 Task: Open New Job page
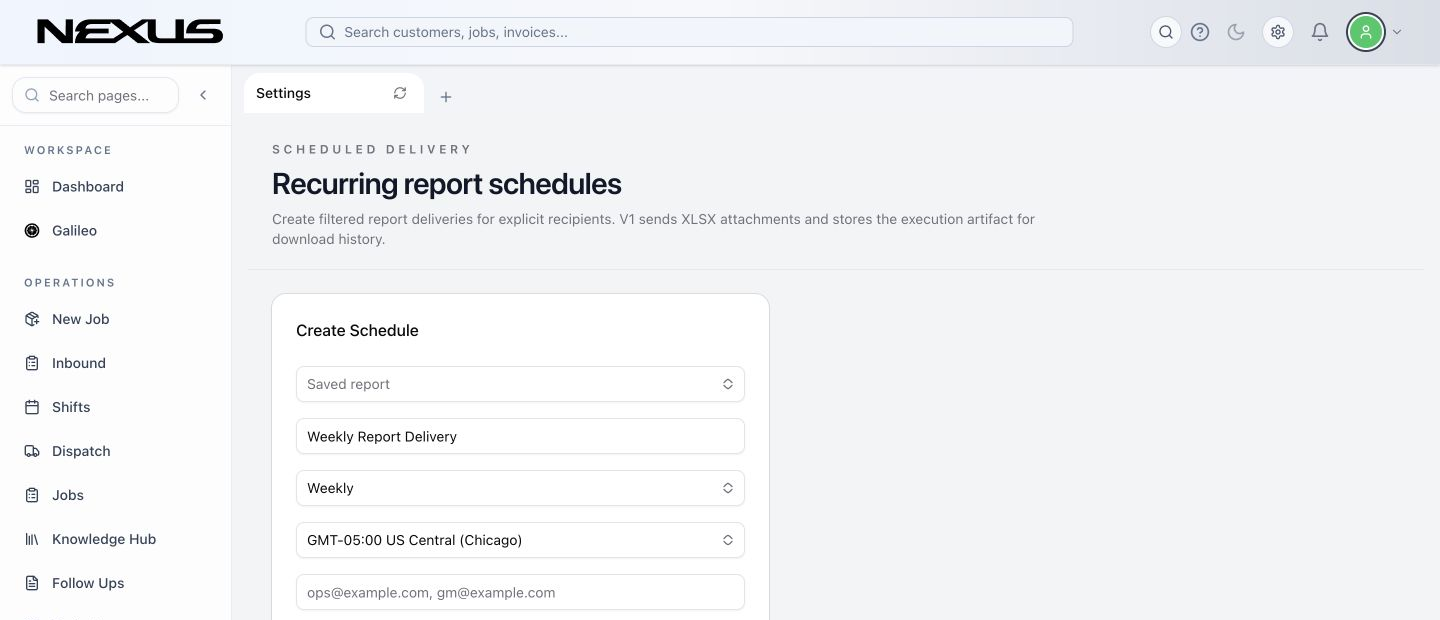[80, 319]
